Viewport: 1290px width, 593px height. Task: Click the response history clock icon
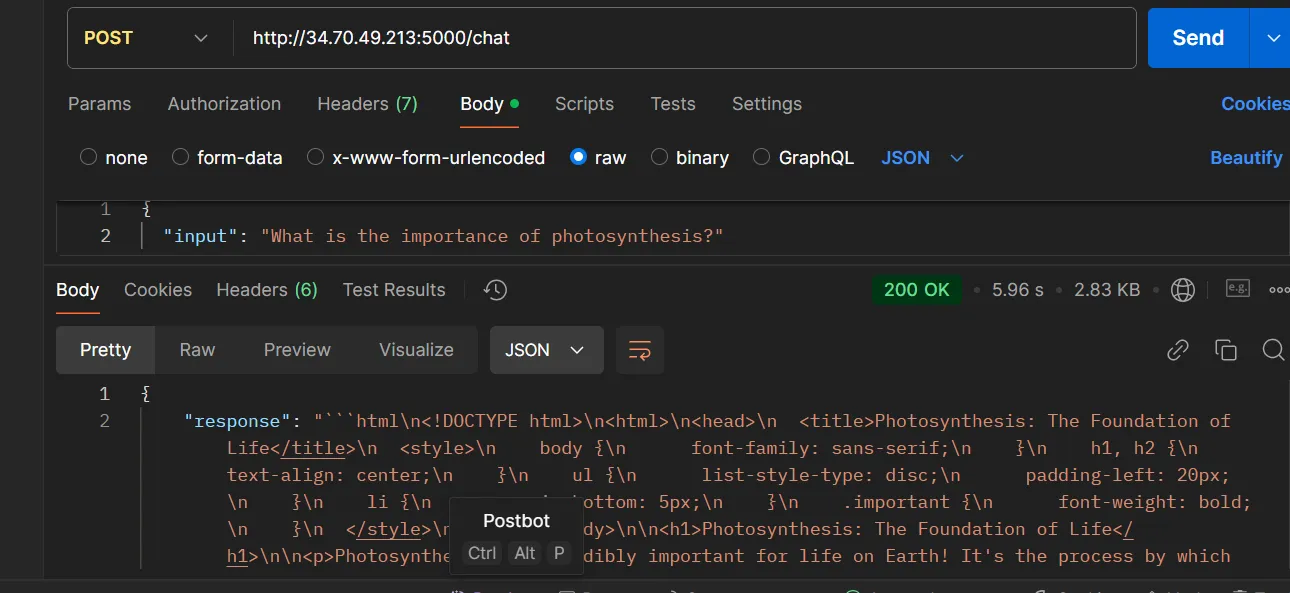pos(495,290)
